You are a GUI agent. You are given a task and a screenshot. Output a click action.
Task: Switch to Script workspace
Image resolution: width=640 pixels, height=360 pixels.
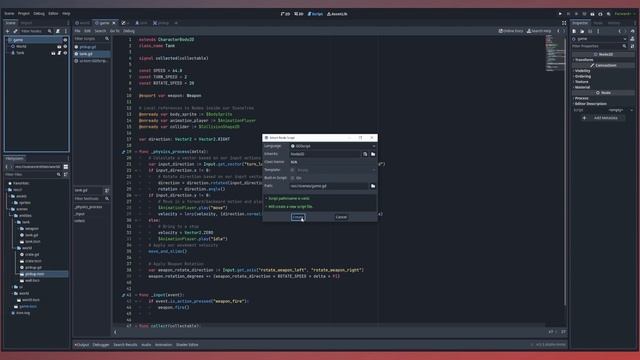315,14
